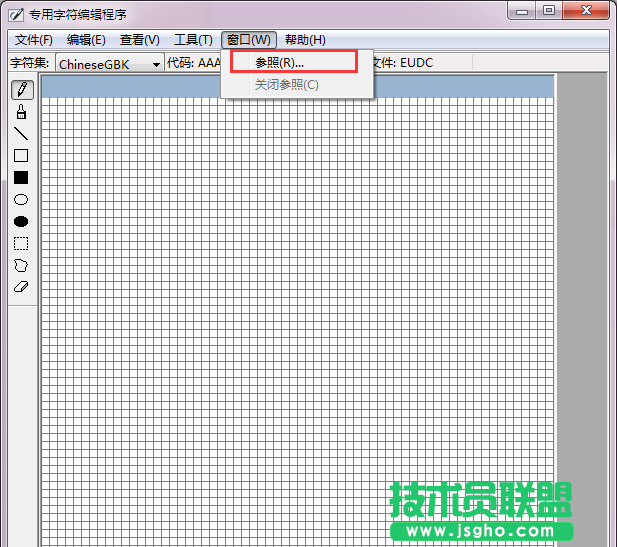The image size is (617, 547).
Task: Select the Hollow Ellipse tool
Action: click(x=21, y=200)
